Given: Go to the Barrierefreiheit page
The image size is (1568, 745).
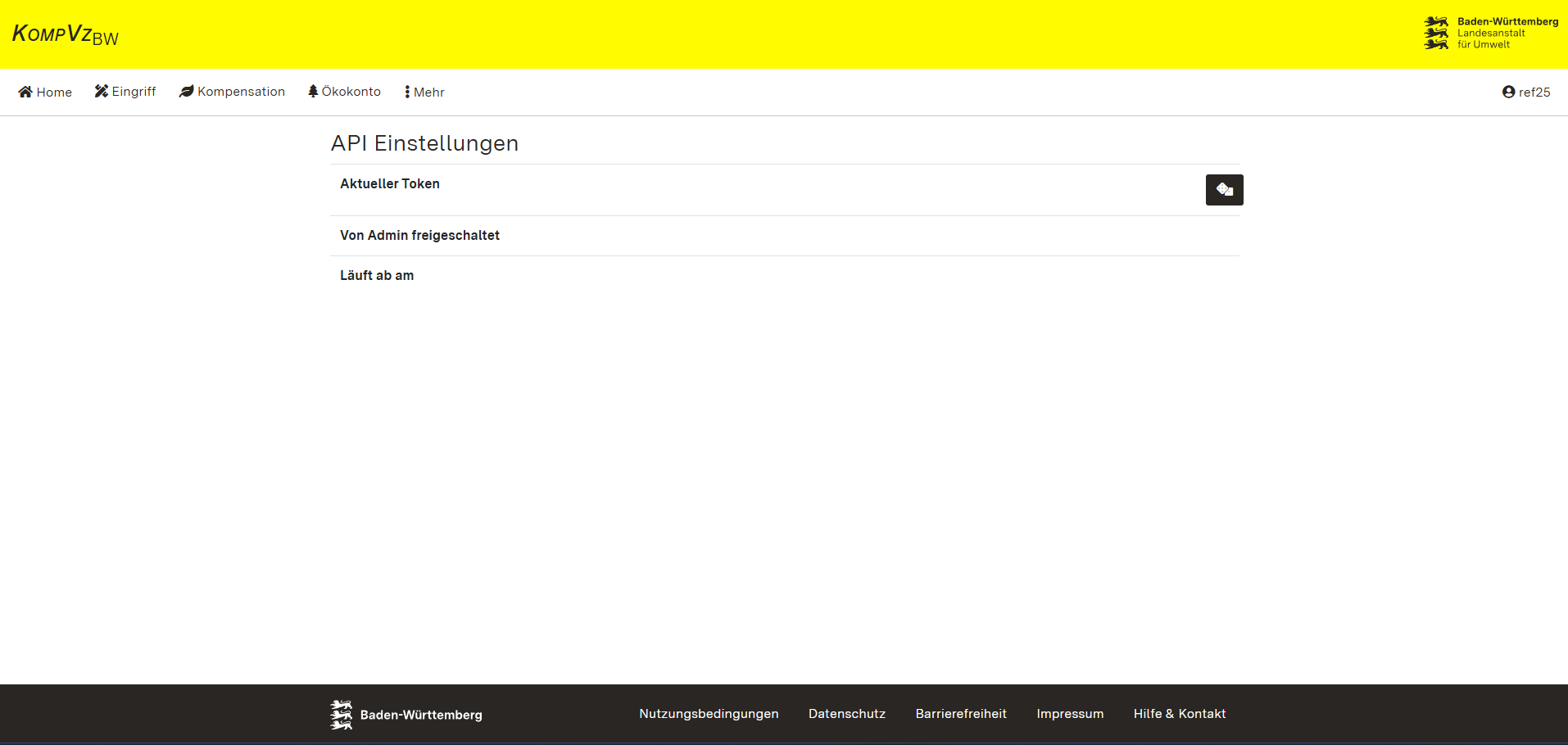Looking at the screenshot, I should [961, 714].
